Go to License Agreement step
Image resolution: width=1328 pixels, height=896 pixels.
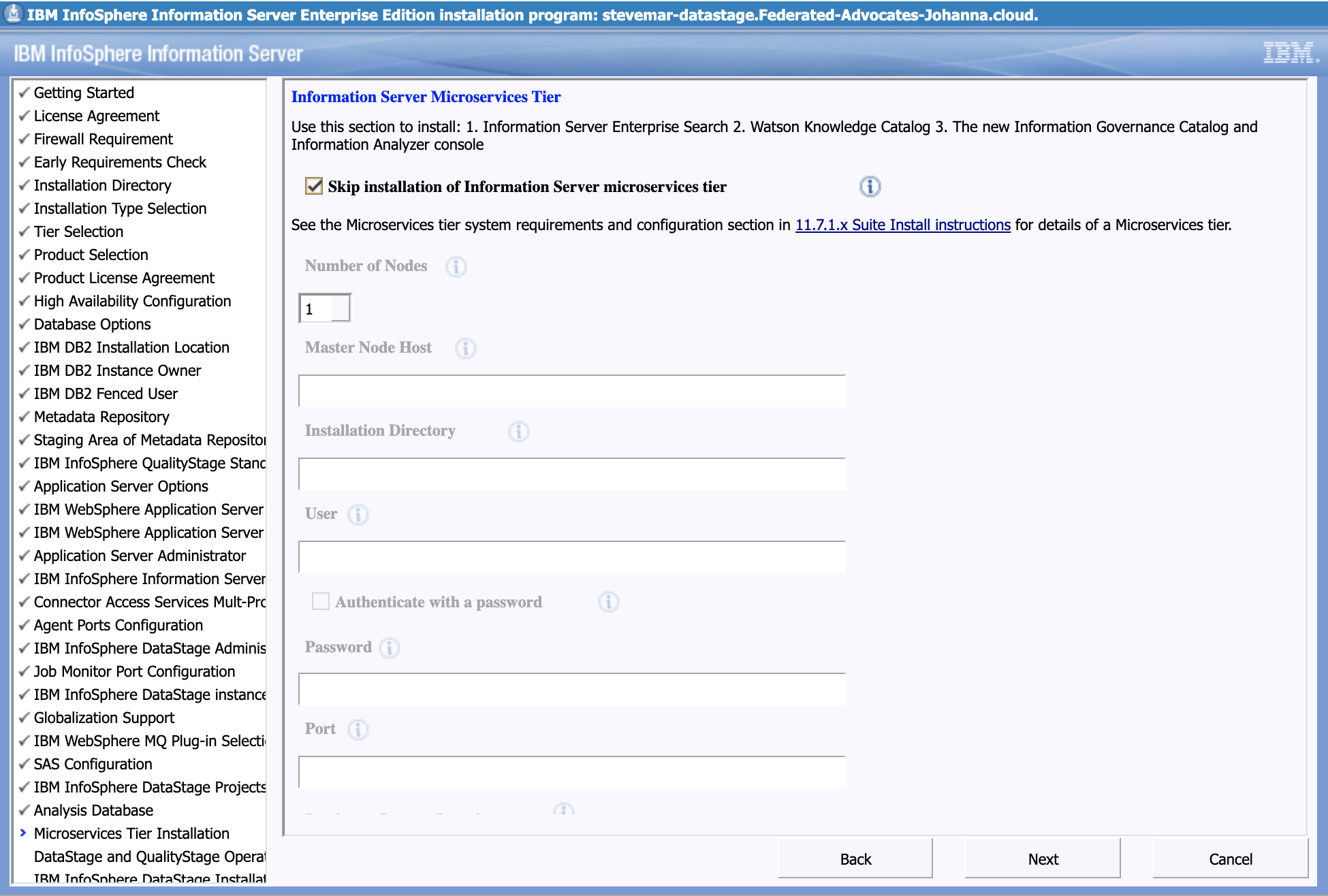tap(97, 116)
